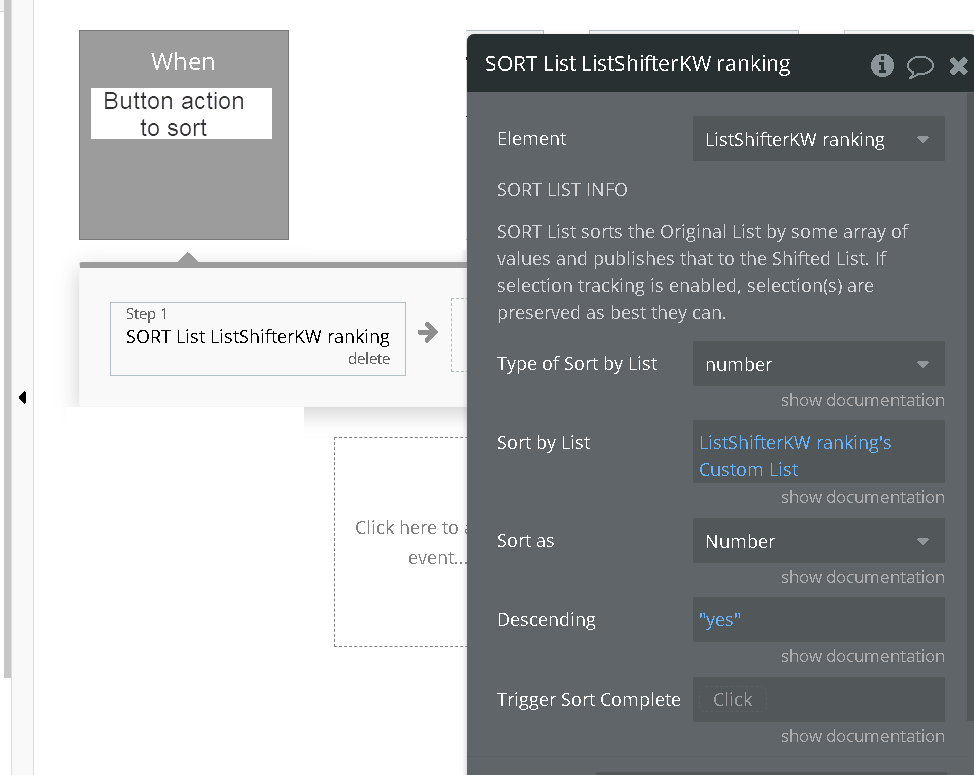Close the SORT List property panel
This screenshot has width=974, height=775.
point(958,66)
